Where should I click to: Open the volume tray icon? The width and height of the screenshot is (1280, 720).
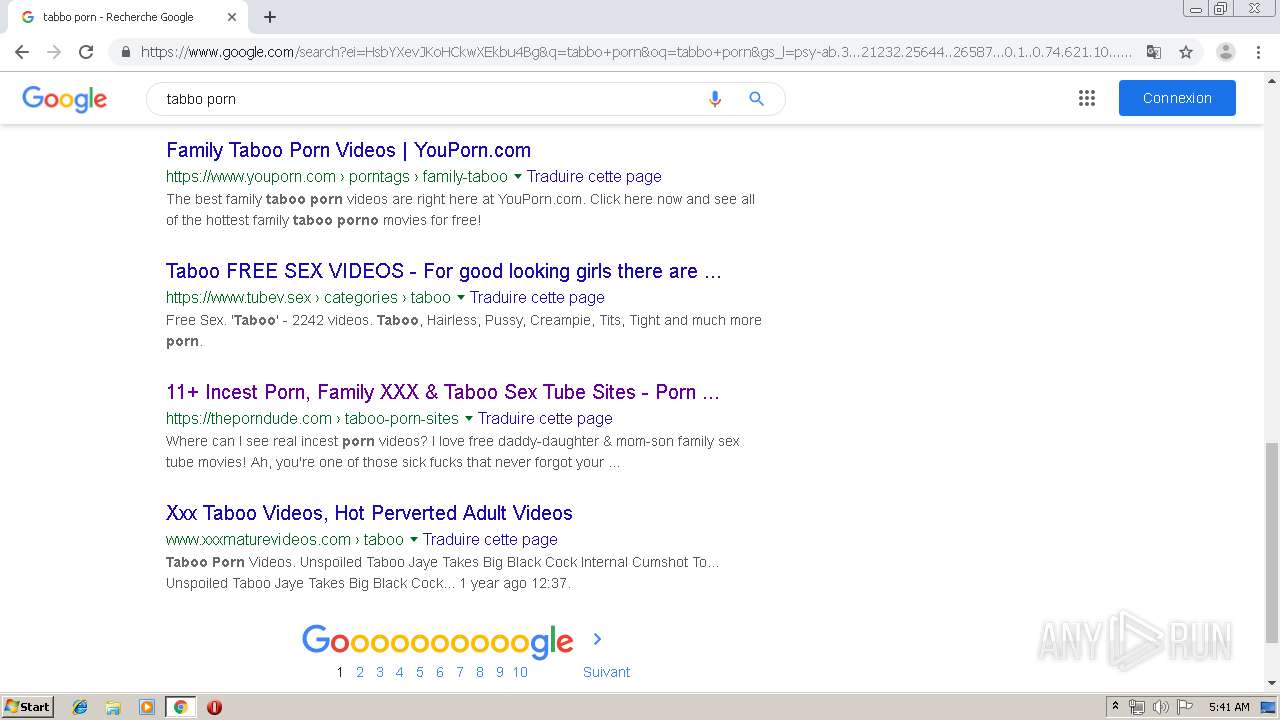[1161, 707]
